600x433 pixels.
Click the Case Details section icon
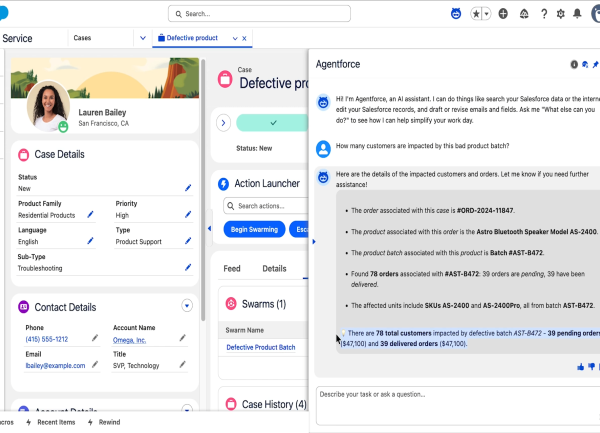click(x=24, y=155)
